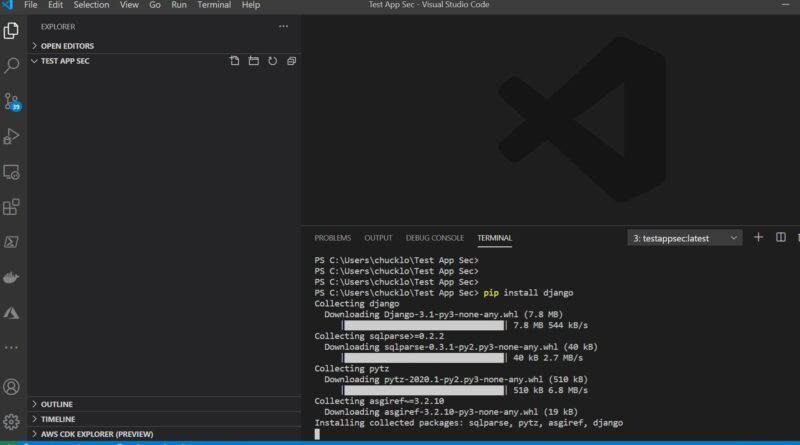Open the File menu
This screenshot has height=445, width=800.
(31, 5)
